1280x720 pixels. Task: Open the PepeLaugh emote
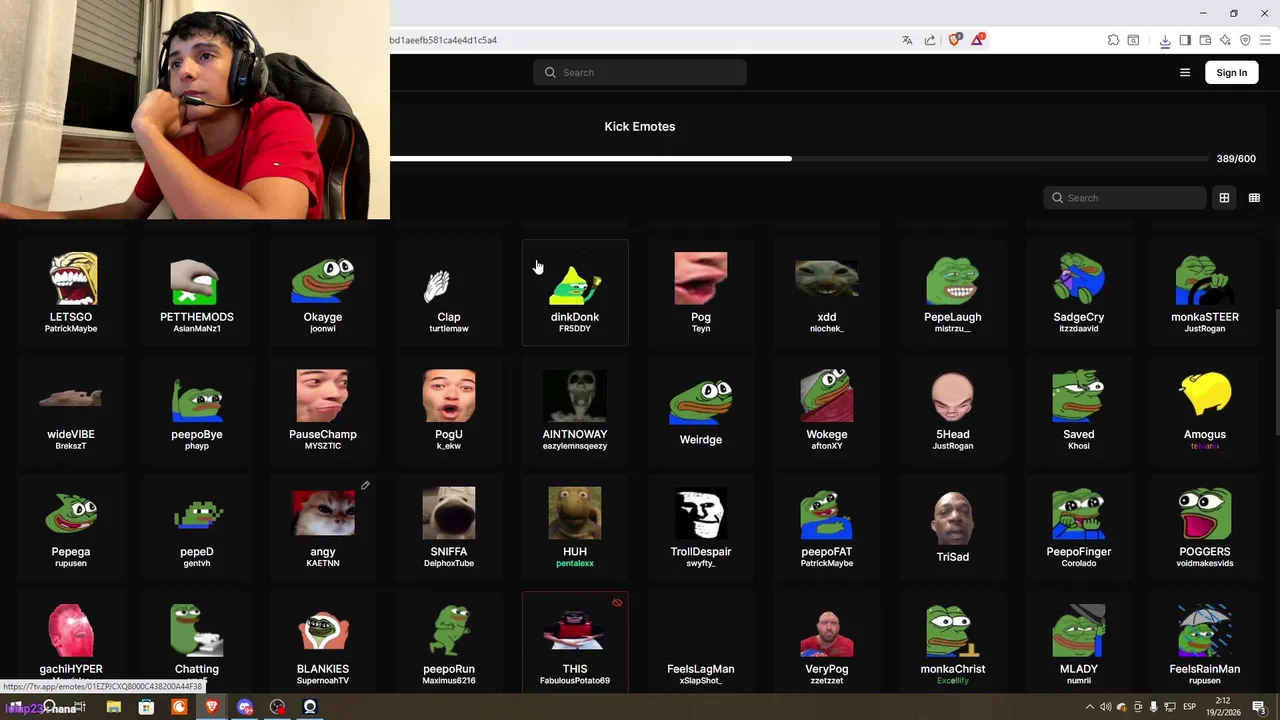953,292
